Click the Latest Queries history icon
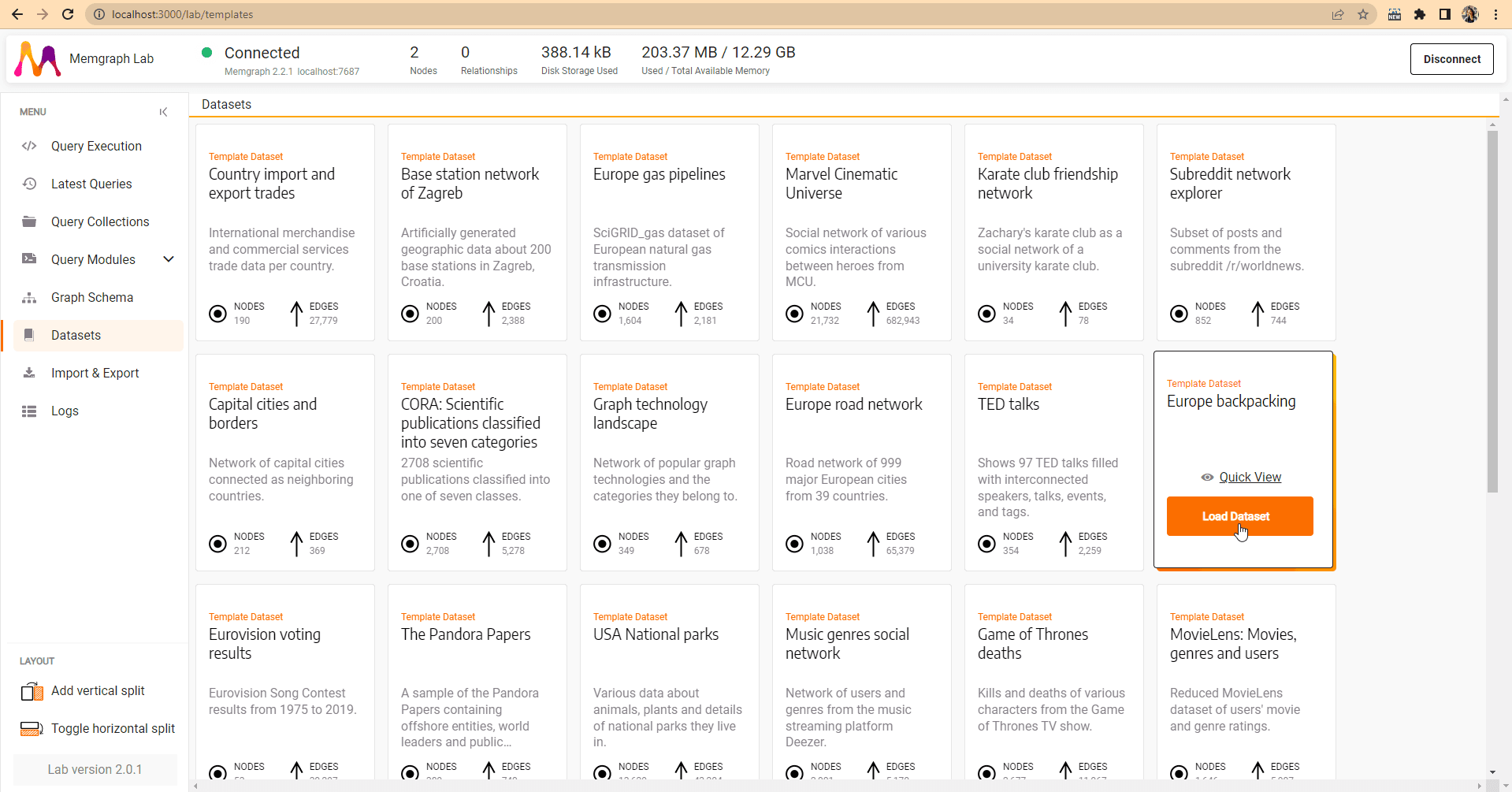The image size is (1512, 792). (x=29, y=184)
